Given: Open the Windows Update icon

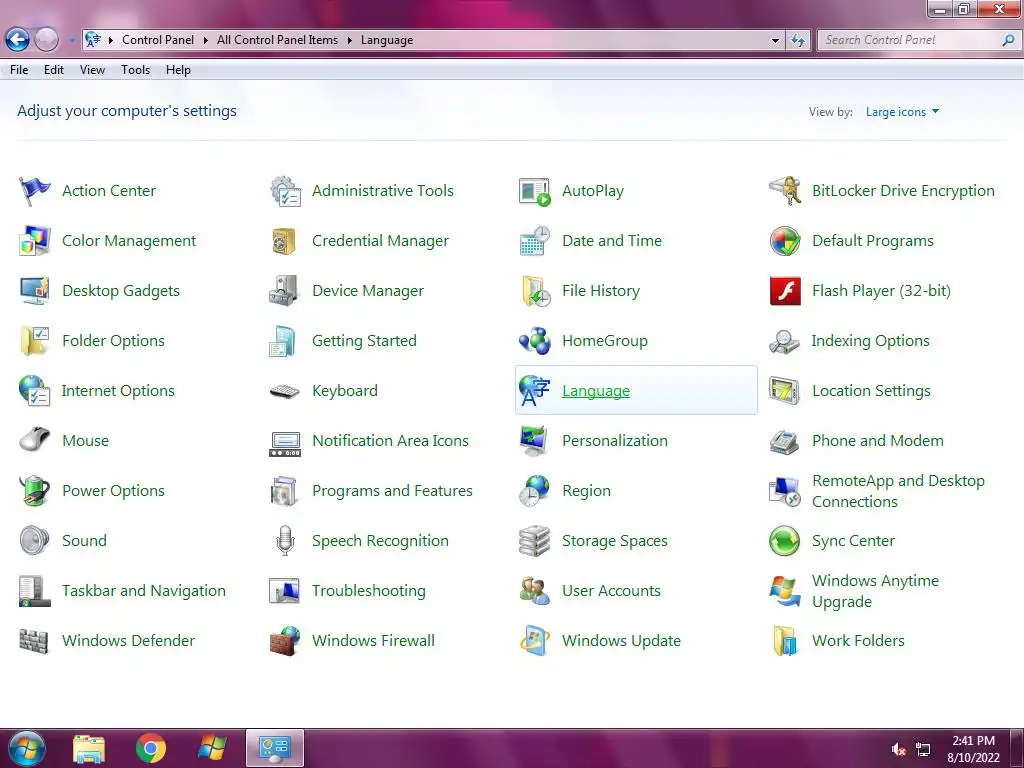Looking at the screenshot, I should (x=535, y=641).
